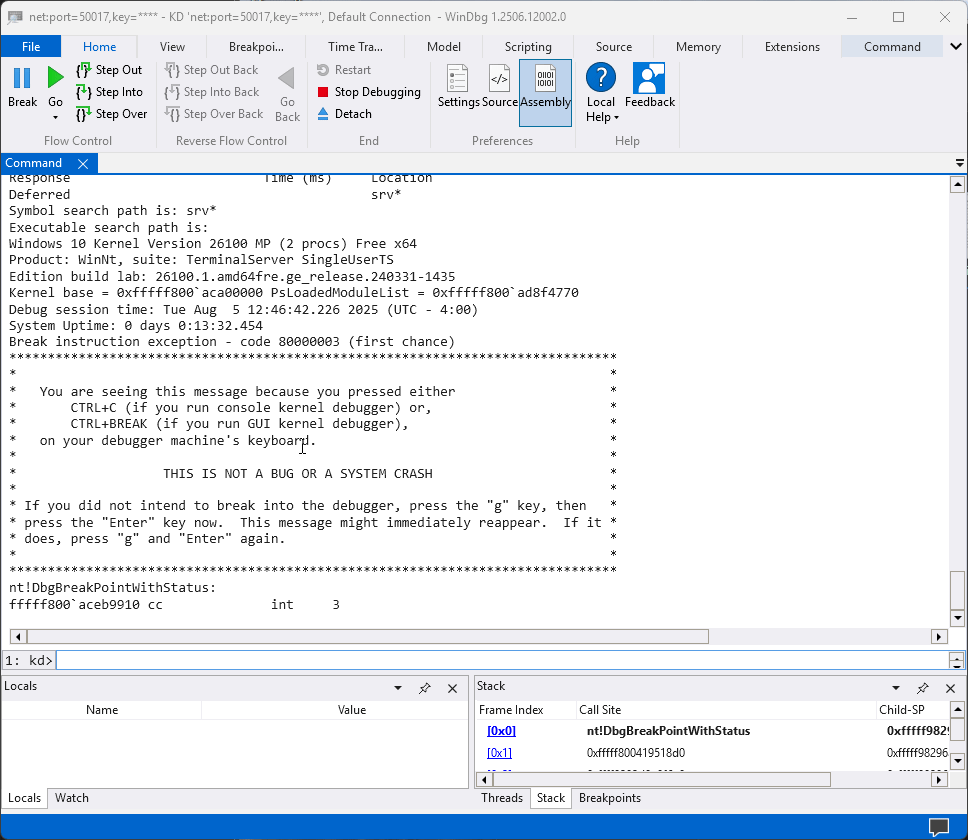968x840 pixels.
Task: Open the File menu
Action: (31, 47)
